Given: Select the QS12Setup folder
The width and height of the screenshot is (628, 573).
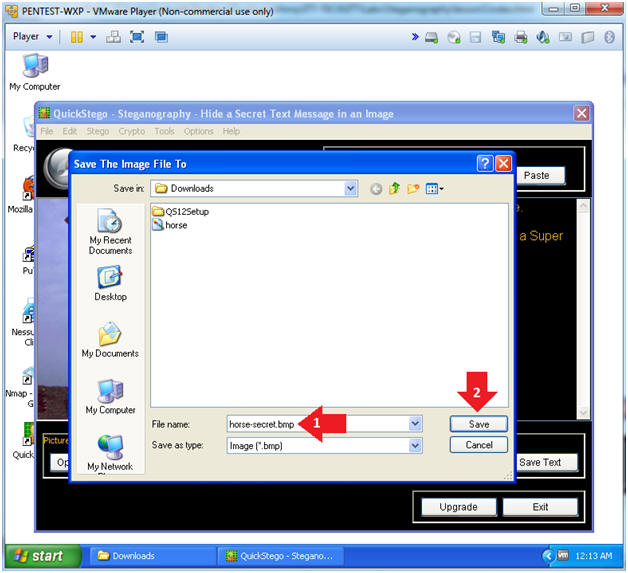Looking at the screenshot, I should coord(181,211).
